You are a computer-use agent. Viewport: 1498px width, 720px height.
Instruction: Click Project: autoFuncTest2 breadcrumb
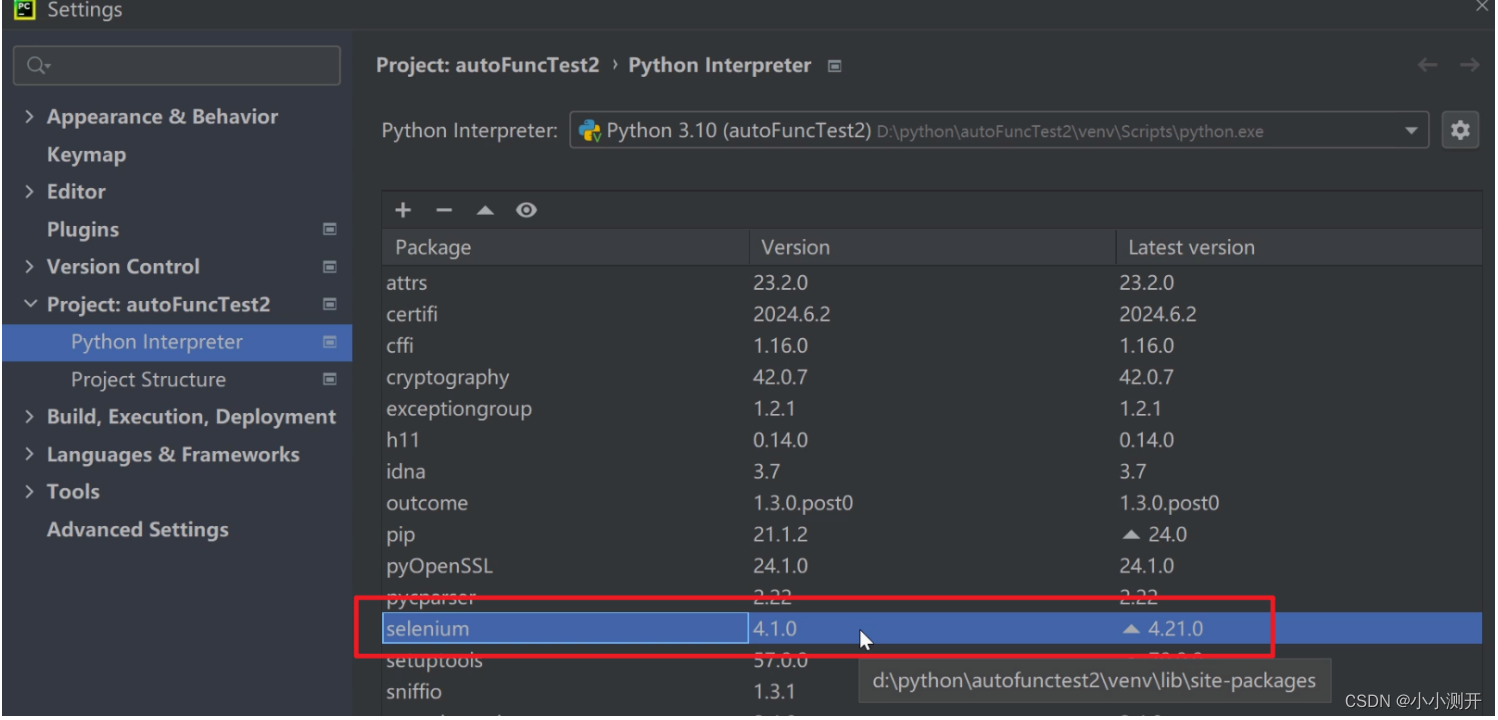pyautogui.click(x=487, y=65)
